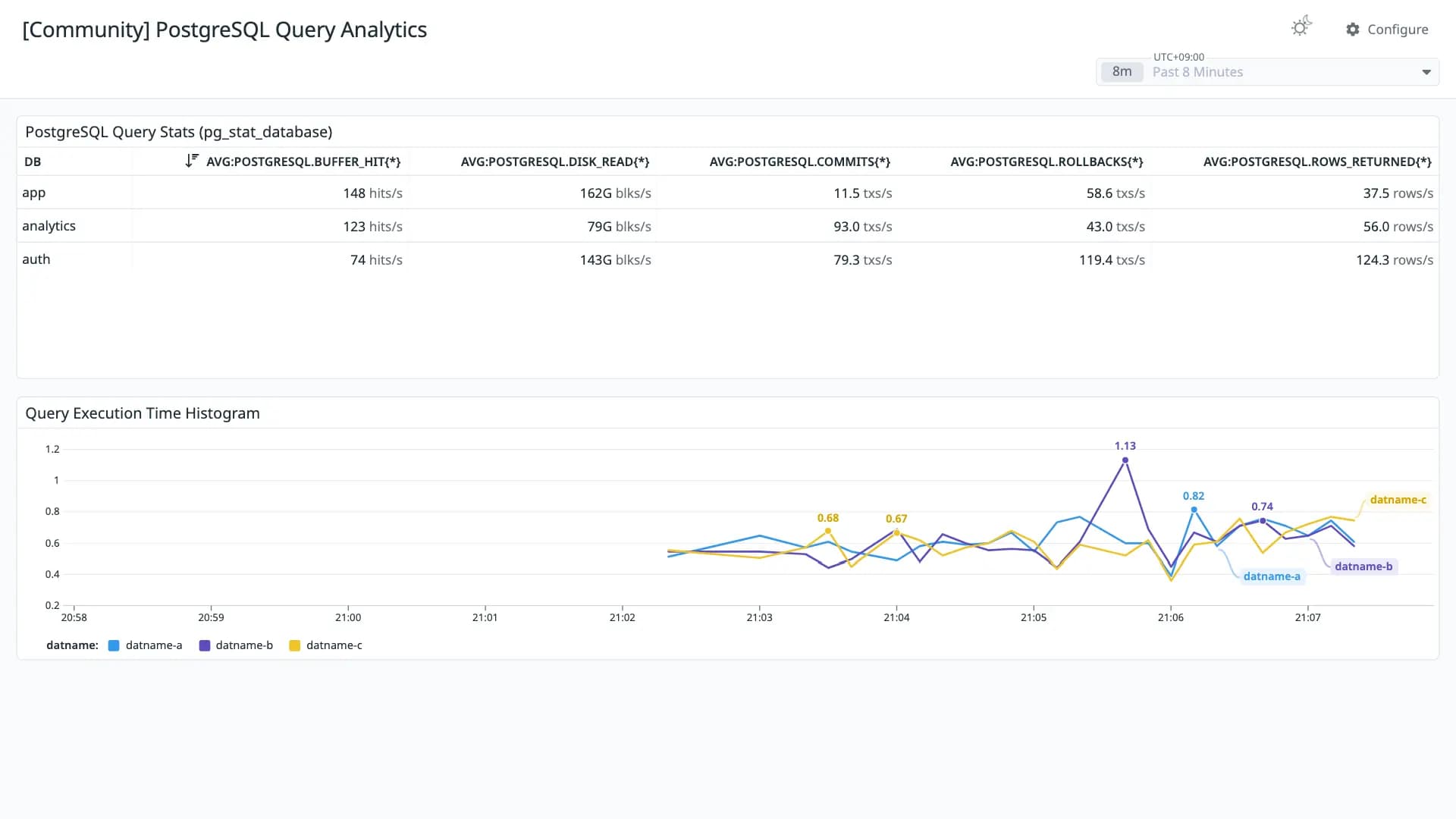The width and height of the screenshot is (1456, 819).
Task: Open the Configure button
Action: tap(1387, 30)
